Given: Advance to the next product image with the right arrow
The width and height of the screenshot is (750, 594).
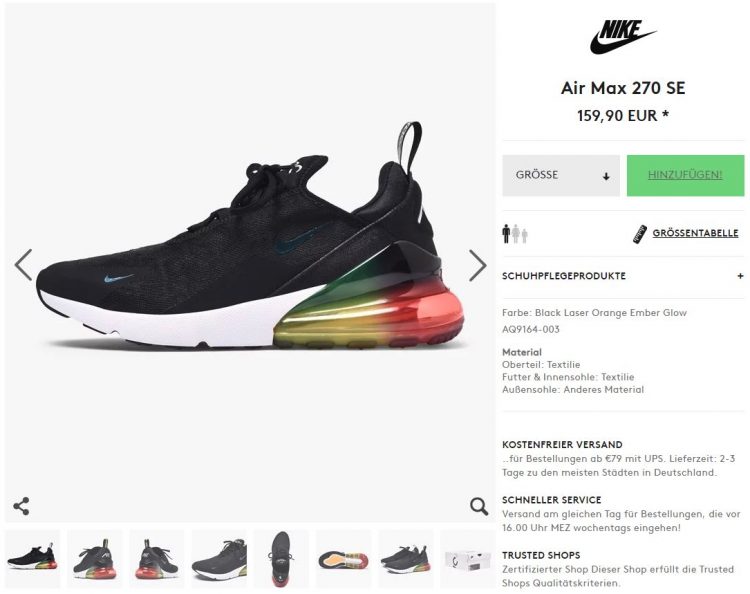Looking at the screenshot, I should [477, 265].
